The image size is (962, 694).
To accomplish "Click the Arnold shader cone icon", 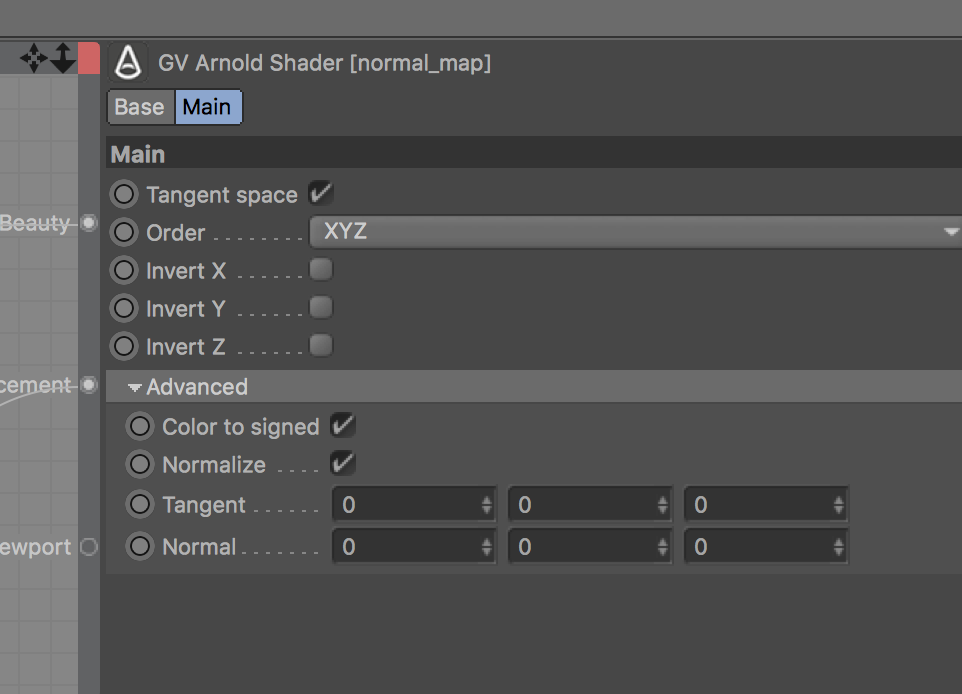I will pyautogui.click(x=127, y=61).
